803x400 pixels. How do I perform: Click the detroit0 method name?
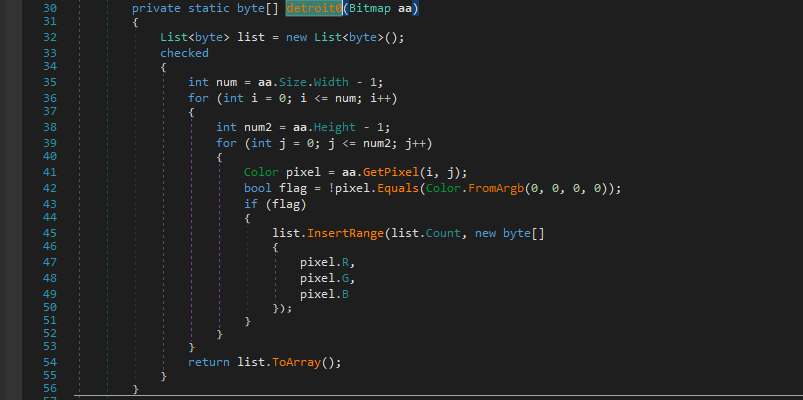pos(314,9)
